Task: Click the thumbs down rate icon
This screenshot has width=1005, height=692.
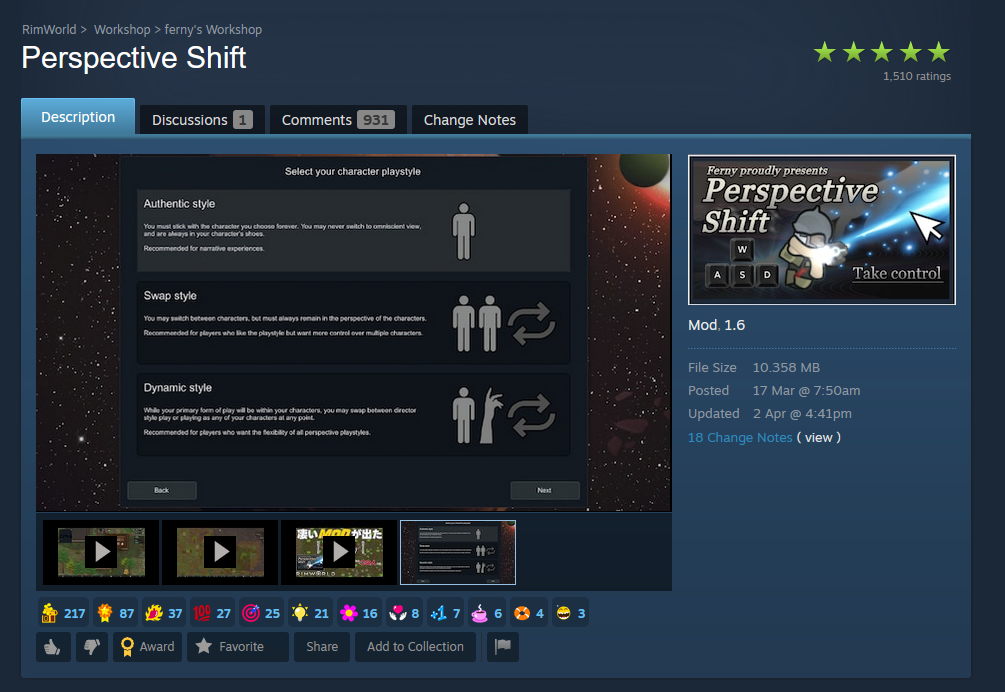Action: (x=92, y=647)
